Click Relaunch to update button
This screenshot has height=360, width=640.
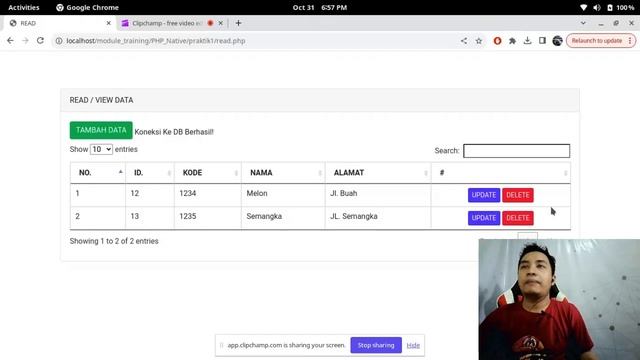pos(600,41)
